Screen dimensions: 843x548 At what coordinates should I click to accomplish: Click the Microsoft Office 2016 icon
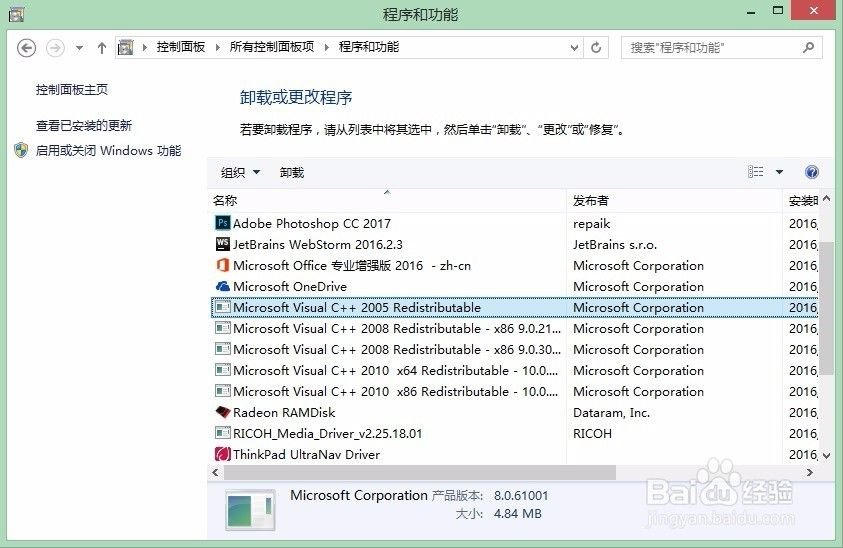click(223, 265)
